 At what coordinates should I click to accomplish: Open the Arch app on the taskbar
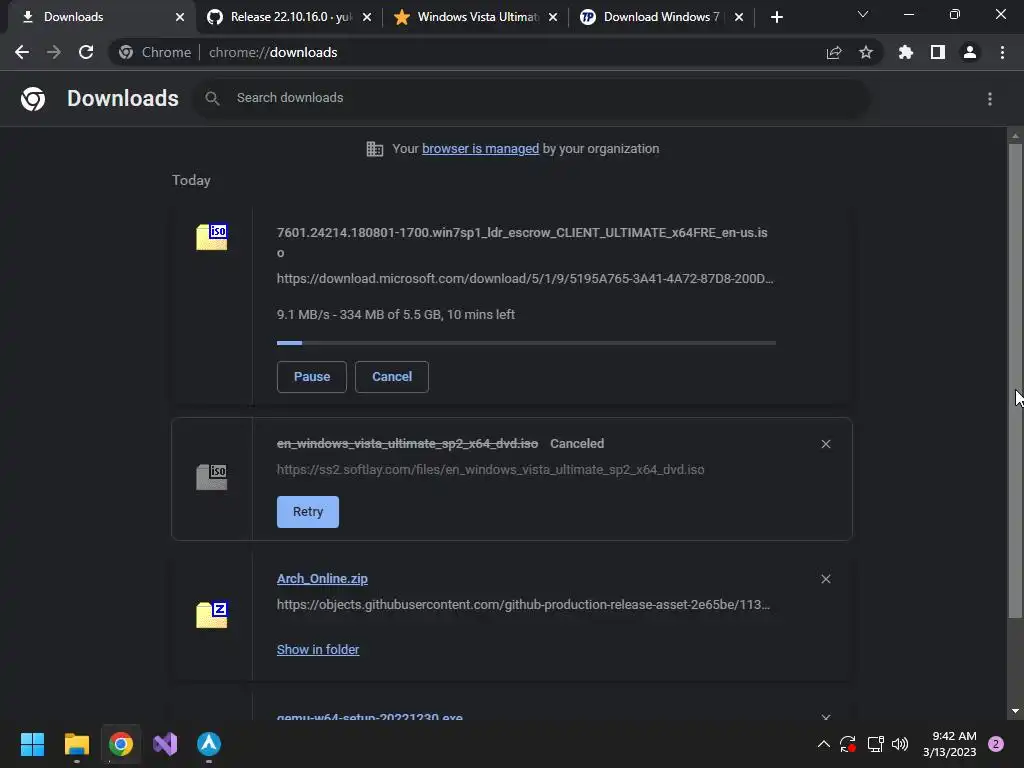pyautogui.click(x=209, y=744)
